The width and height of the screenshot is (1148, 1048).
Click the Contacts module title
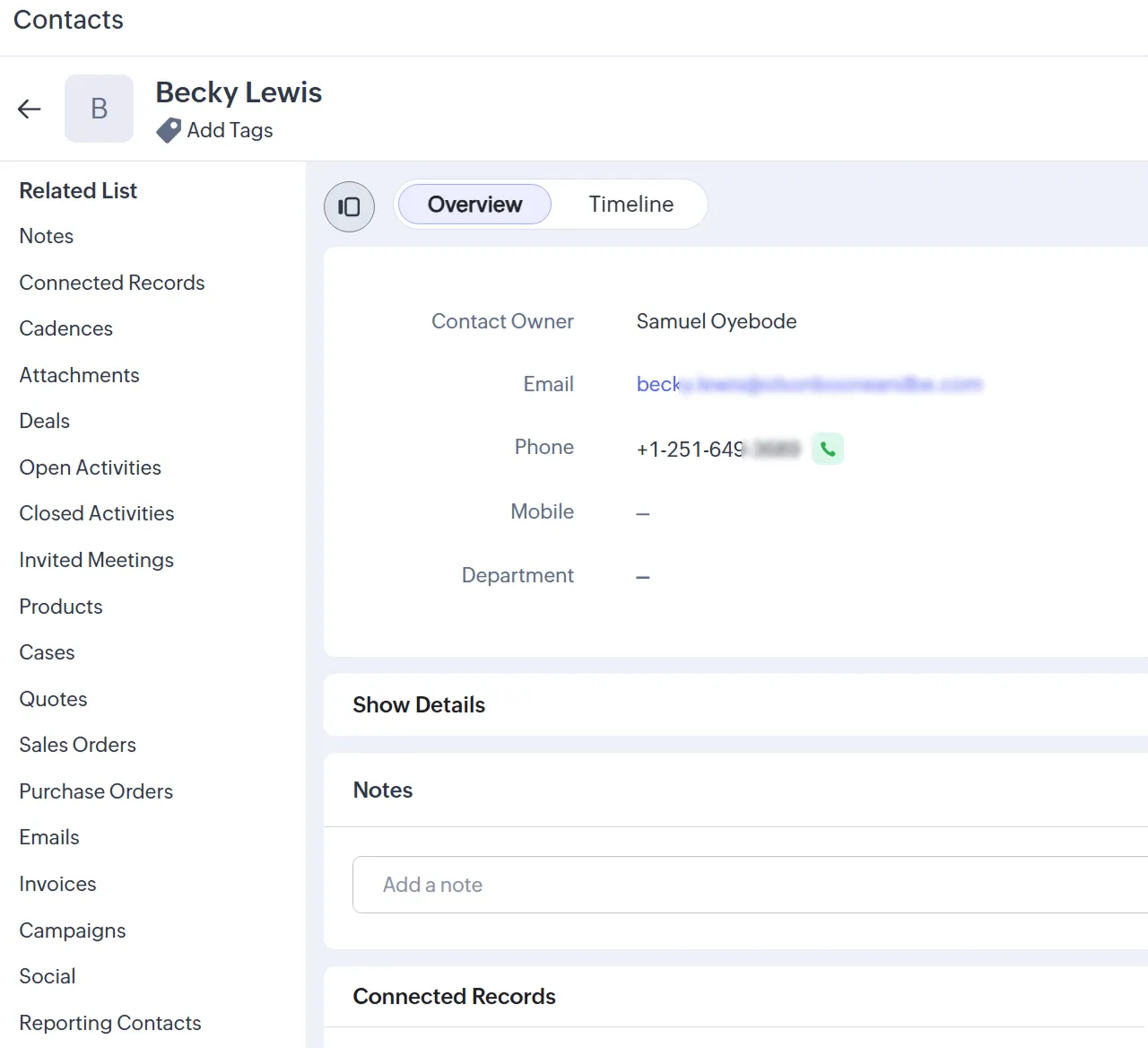pos(68,20)
